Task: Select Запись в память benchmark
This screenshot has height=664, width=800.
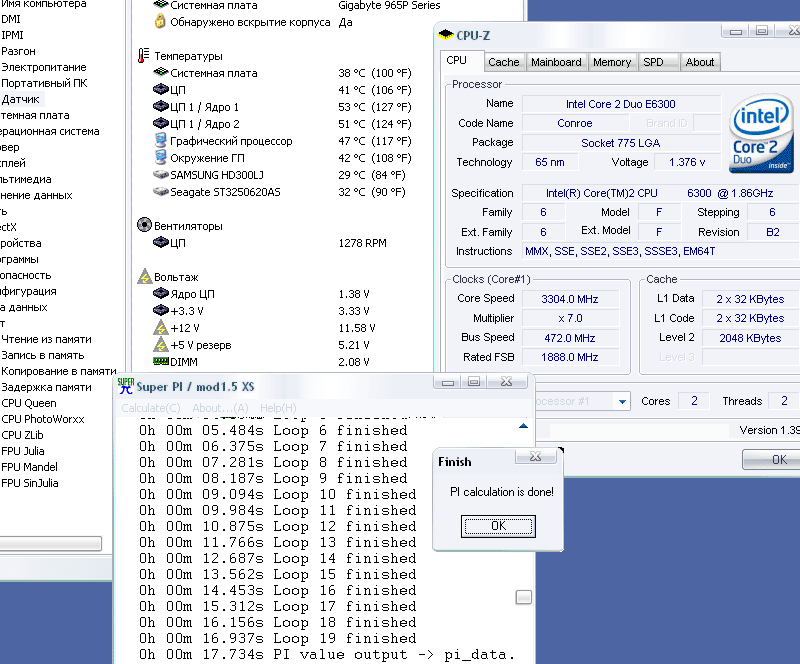Action: pyautogui.click(x=42, y=355)
